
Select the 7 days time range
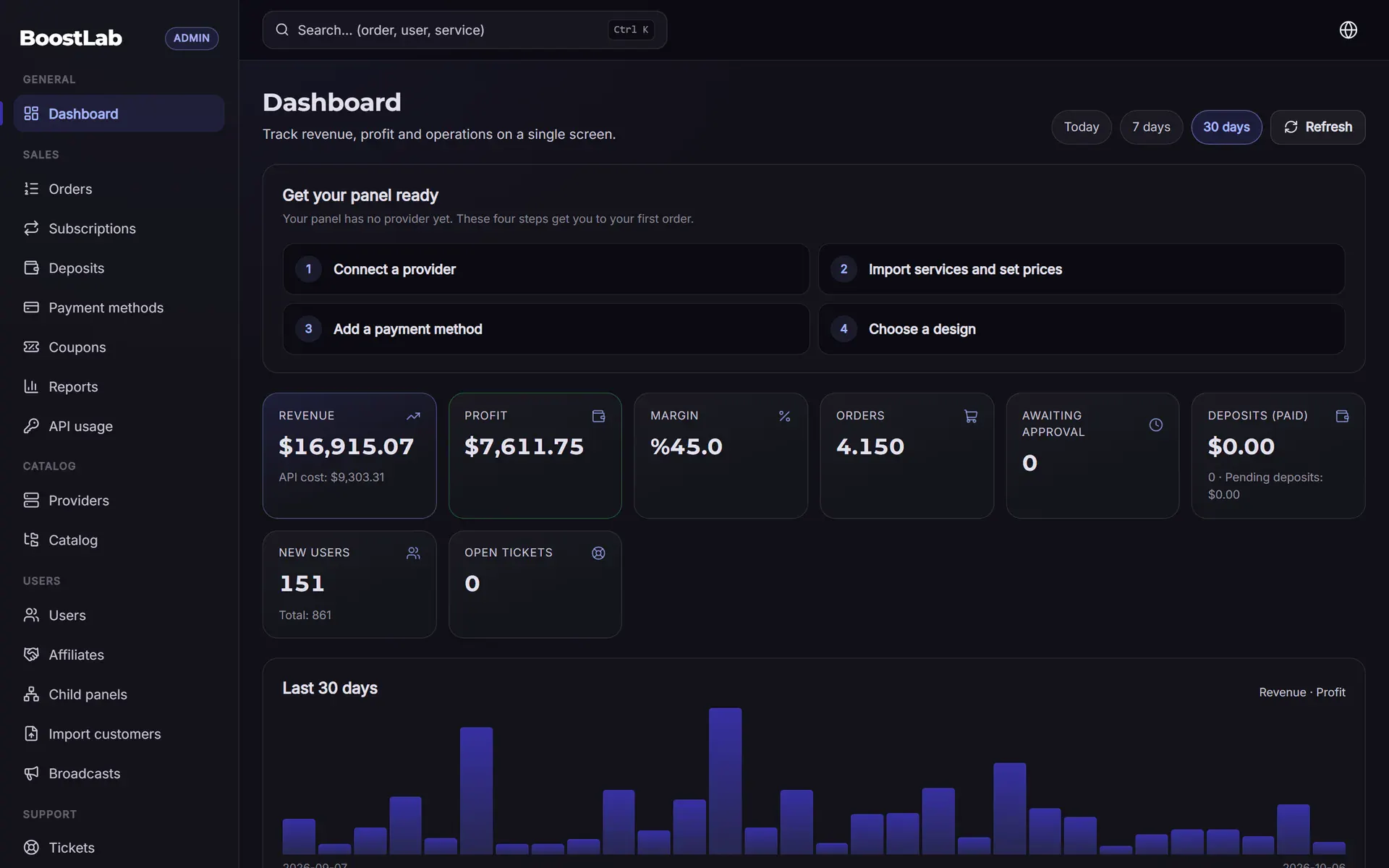[x=1151, y=127]
